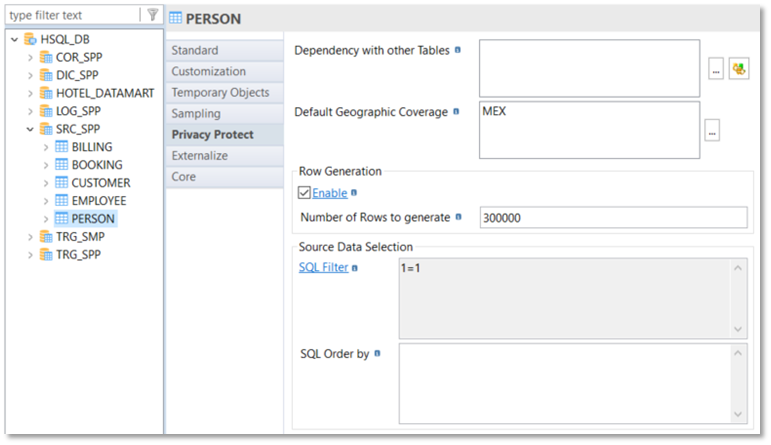
Task: Click info icon next to Enable link
Action: pyautogui.click(x=354, y=193)
